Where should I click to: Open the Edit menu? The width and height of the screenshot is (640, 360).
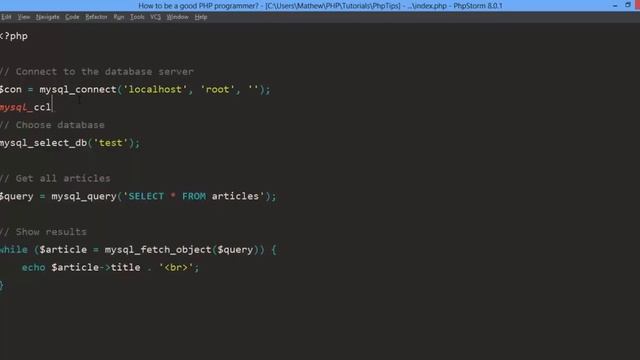point(6,17)
